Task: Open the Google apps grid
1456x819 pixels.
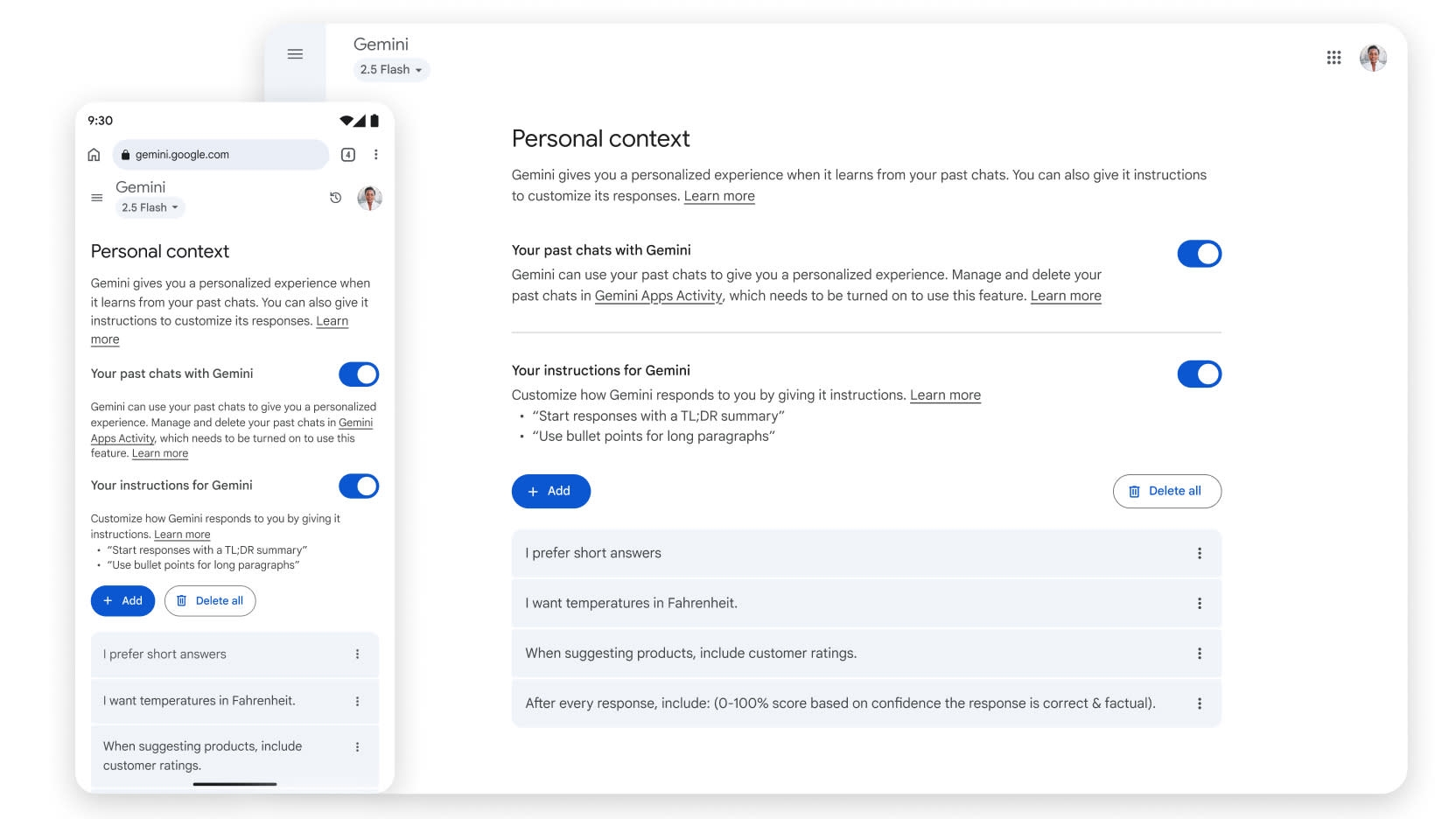Action: pyautogui.click(x=1333, y=58)
